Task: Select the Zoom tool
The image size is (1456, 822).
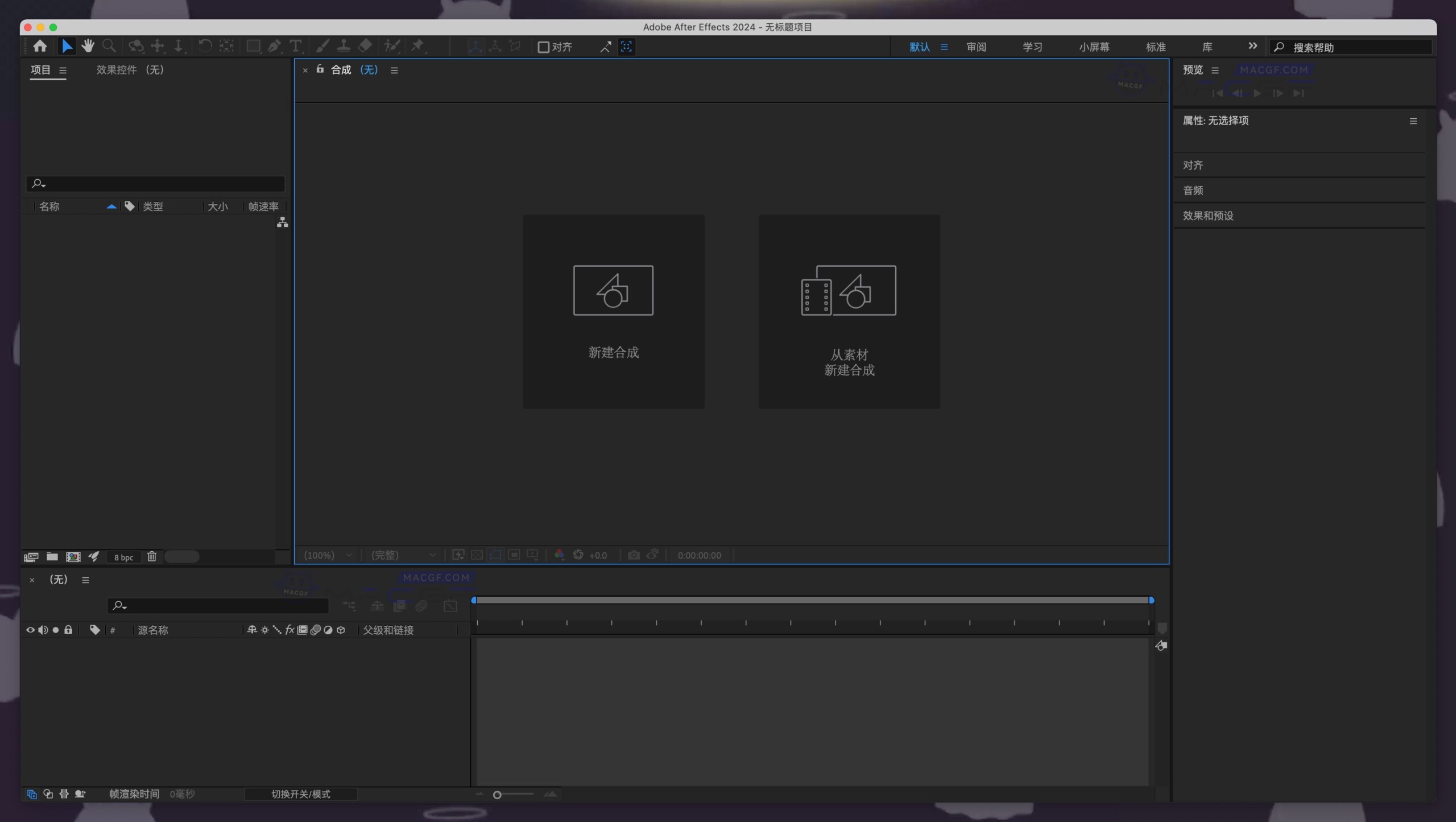Action: point(109,46)
